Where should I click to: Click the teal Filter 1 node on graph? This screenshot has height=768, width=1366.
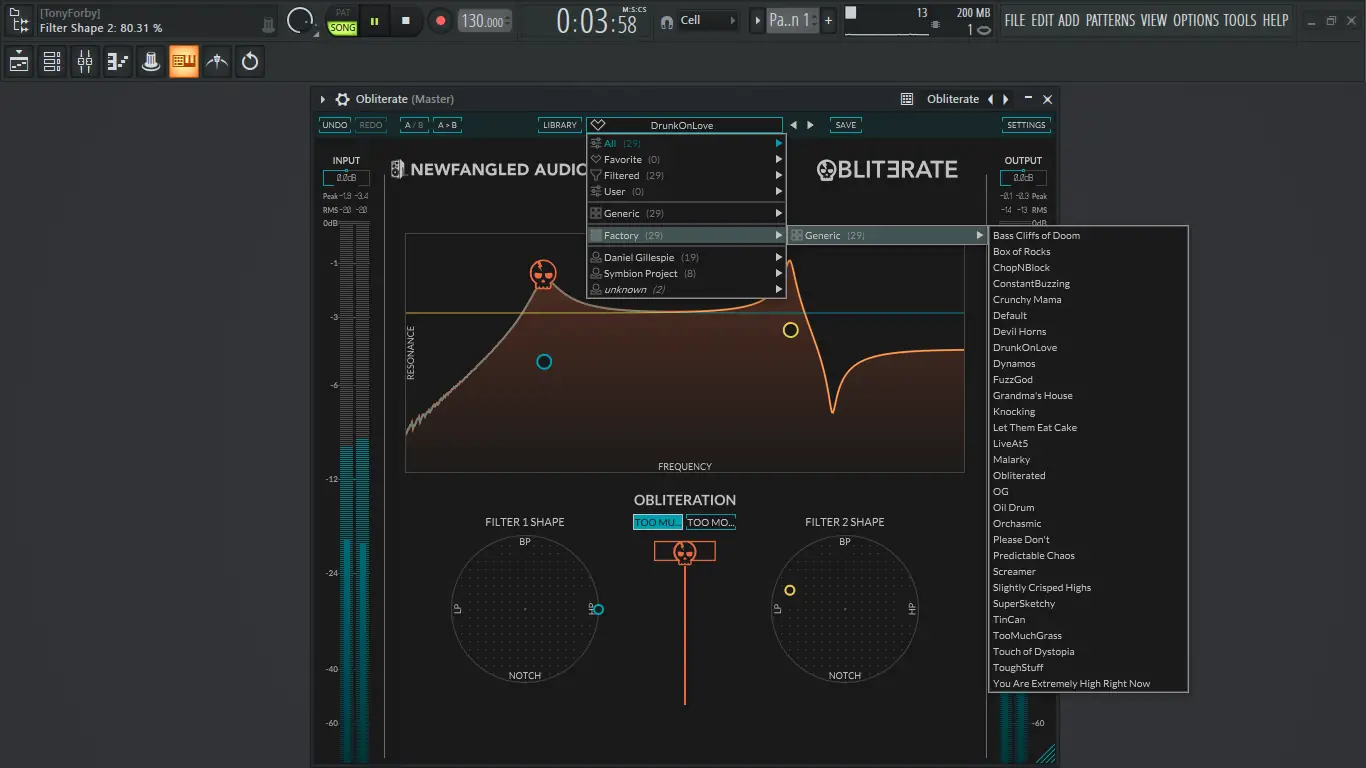coord(544,362)
